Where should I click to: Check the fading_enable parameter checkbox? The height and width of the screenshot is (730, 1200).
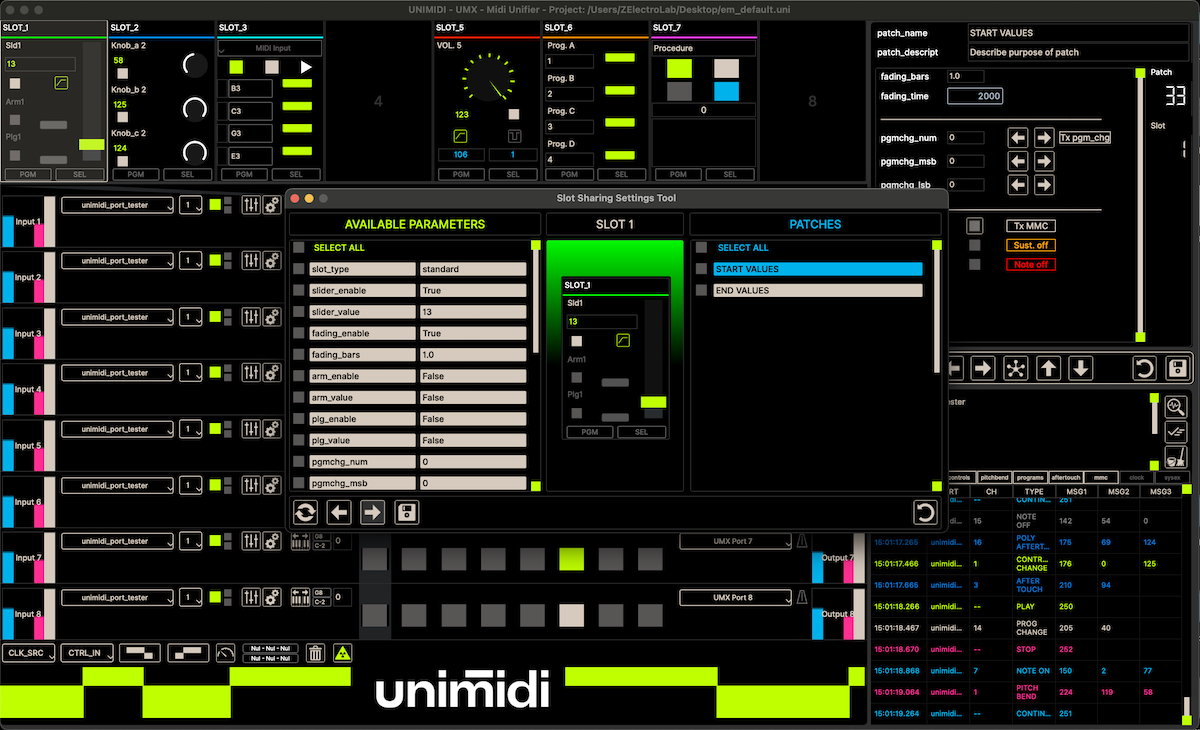tap(299, 333)
